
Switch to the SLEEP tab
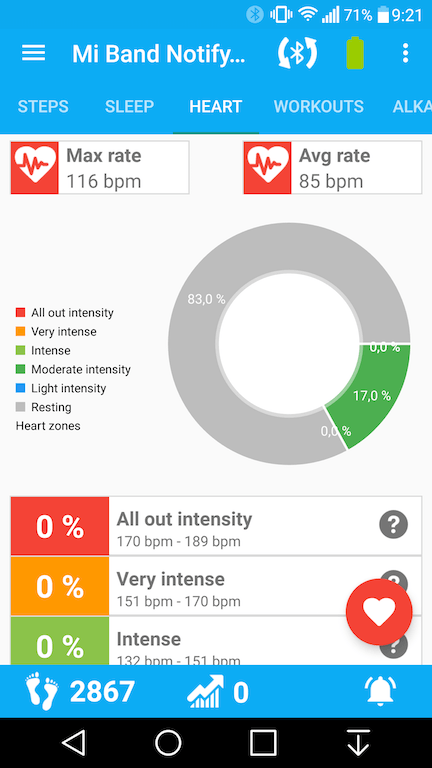point(129,106)
